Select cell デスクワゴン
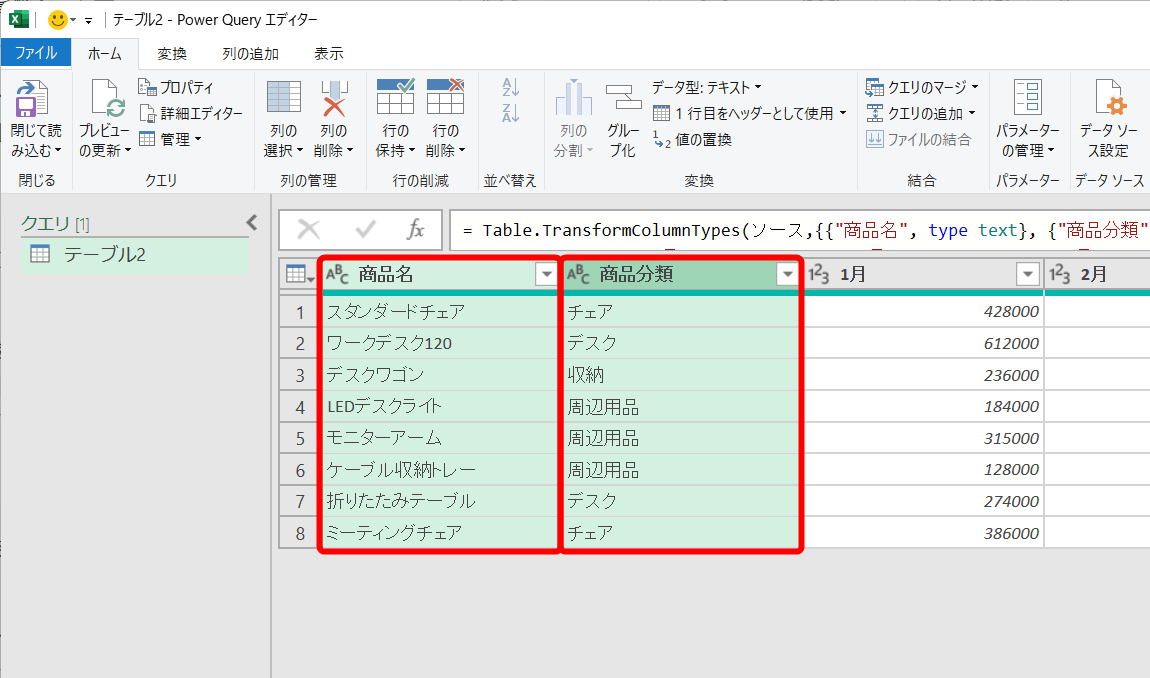The image size is (1150, 678). (440, 375)
